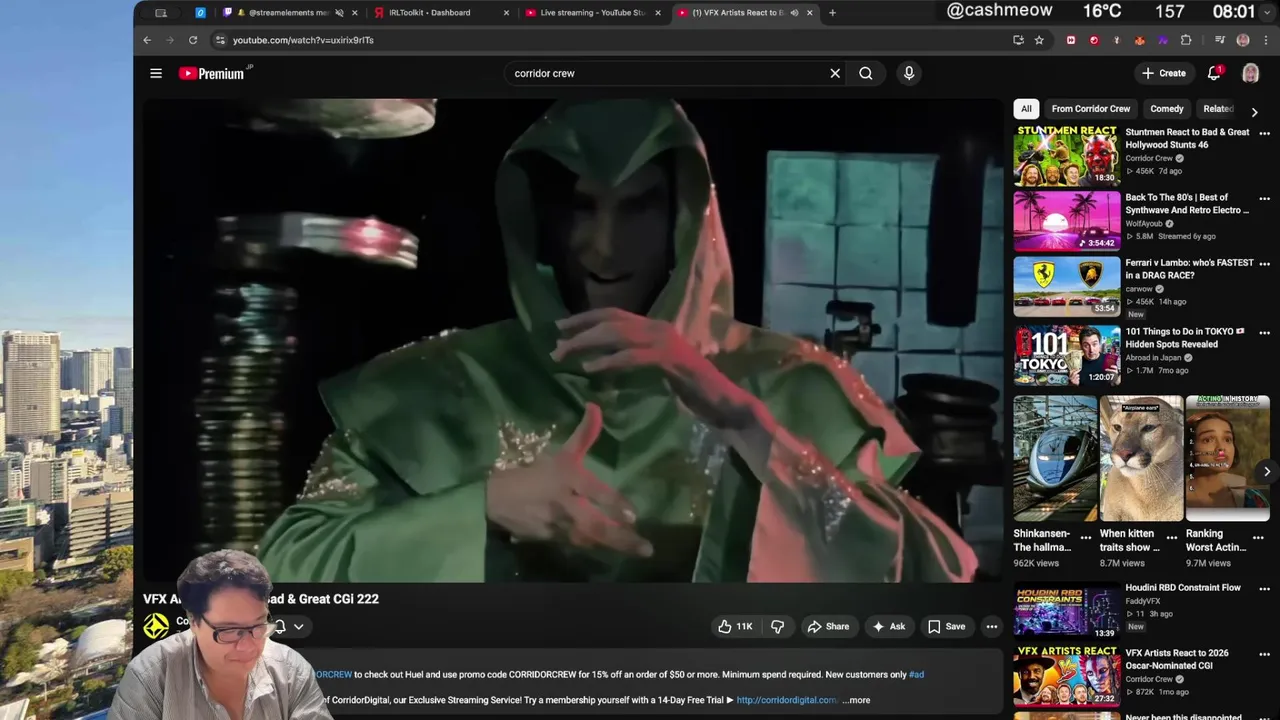Show next category chips with arrow

(x=1254, y=112)
